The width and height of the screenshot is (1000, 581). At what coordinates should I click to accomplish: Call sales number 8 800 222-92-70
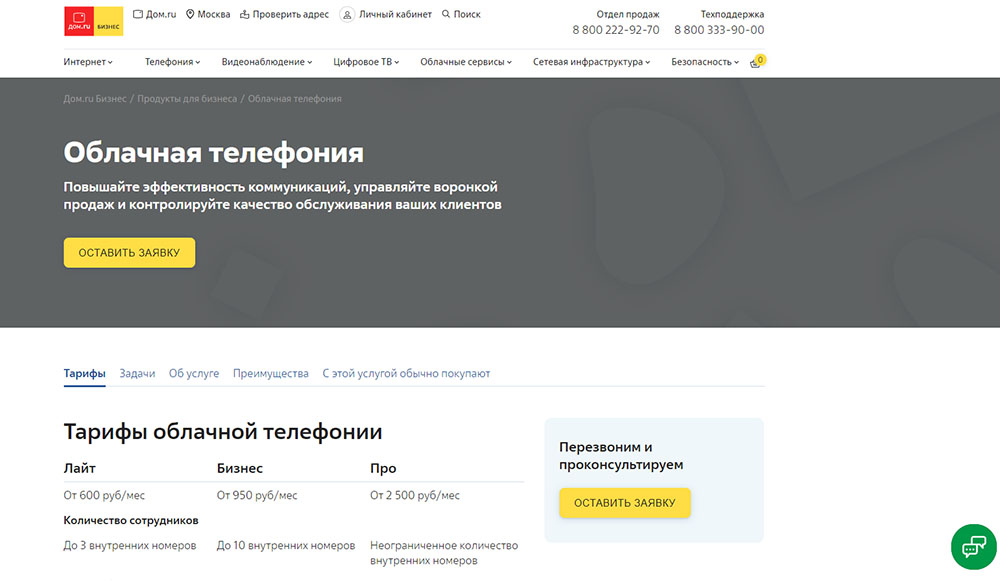(615, 30)
